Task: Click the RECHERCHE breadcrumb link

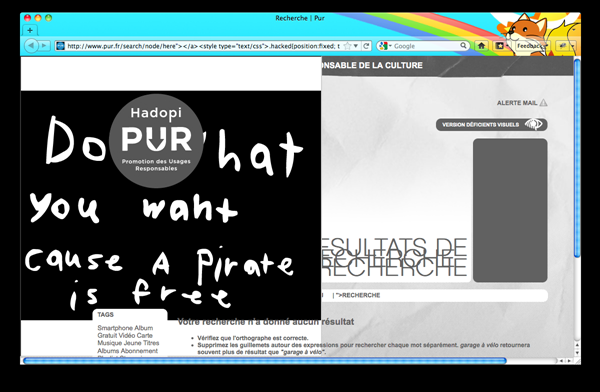Action: [361, 295]
